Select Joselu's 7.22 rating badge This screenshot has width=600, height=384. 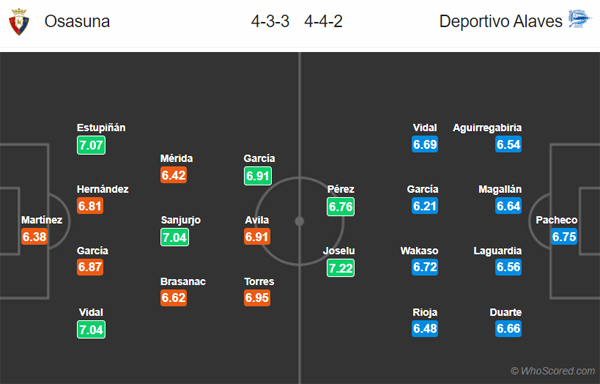tap(341, 268)
